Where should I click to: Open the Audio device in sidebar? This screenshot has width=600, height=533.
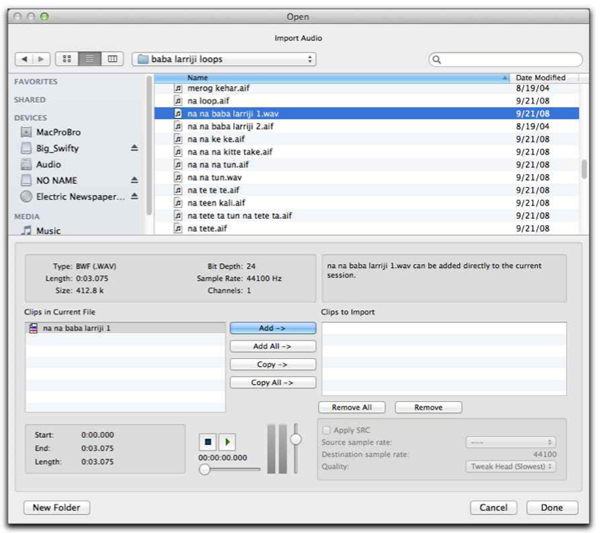[x=48, y=165]
